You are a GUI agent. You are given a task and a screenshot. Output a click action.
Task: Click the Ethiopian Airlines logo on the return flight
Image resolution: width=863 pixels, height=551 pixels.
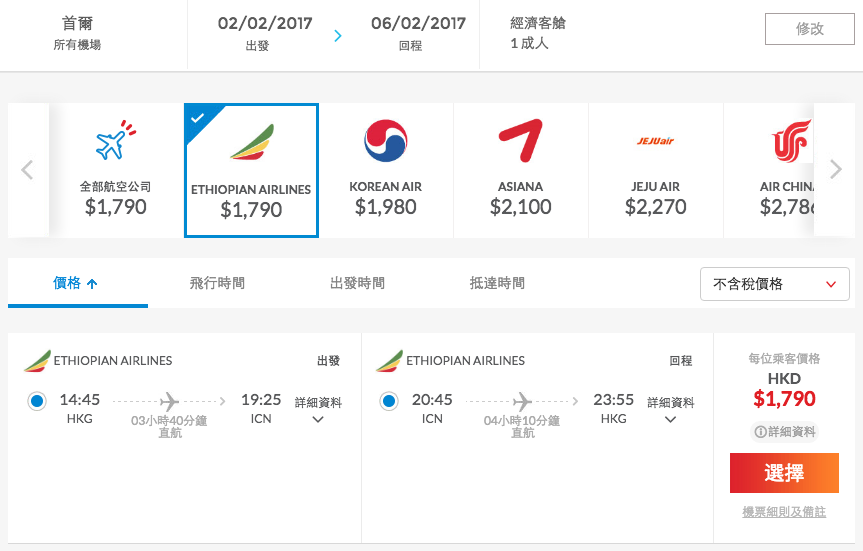[390, 361]
